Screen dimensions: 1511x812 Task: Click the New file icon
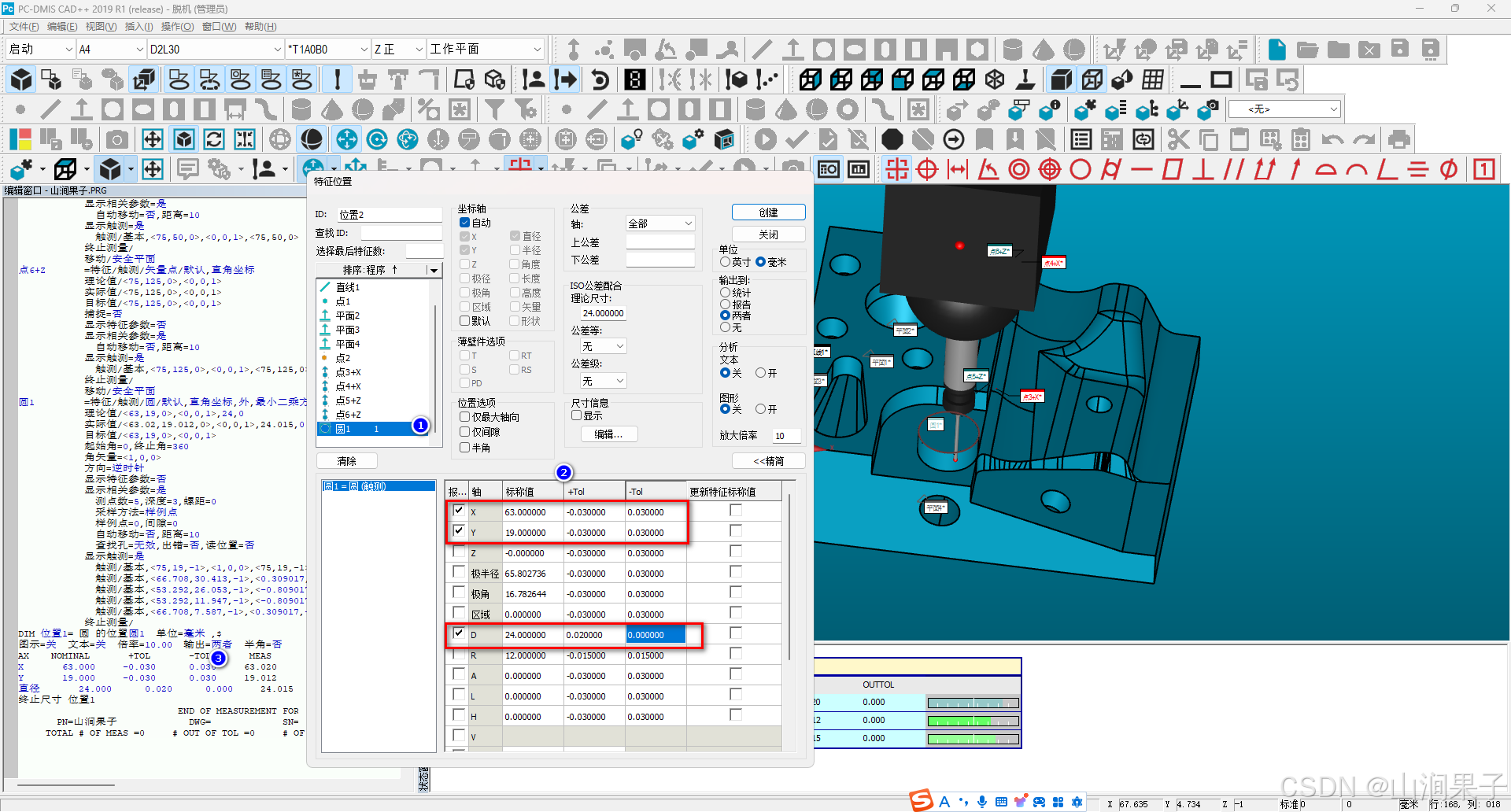click(1276, 50)
